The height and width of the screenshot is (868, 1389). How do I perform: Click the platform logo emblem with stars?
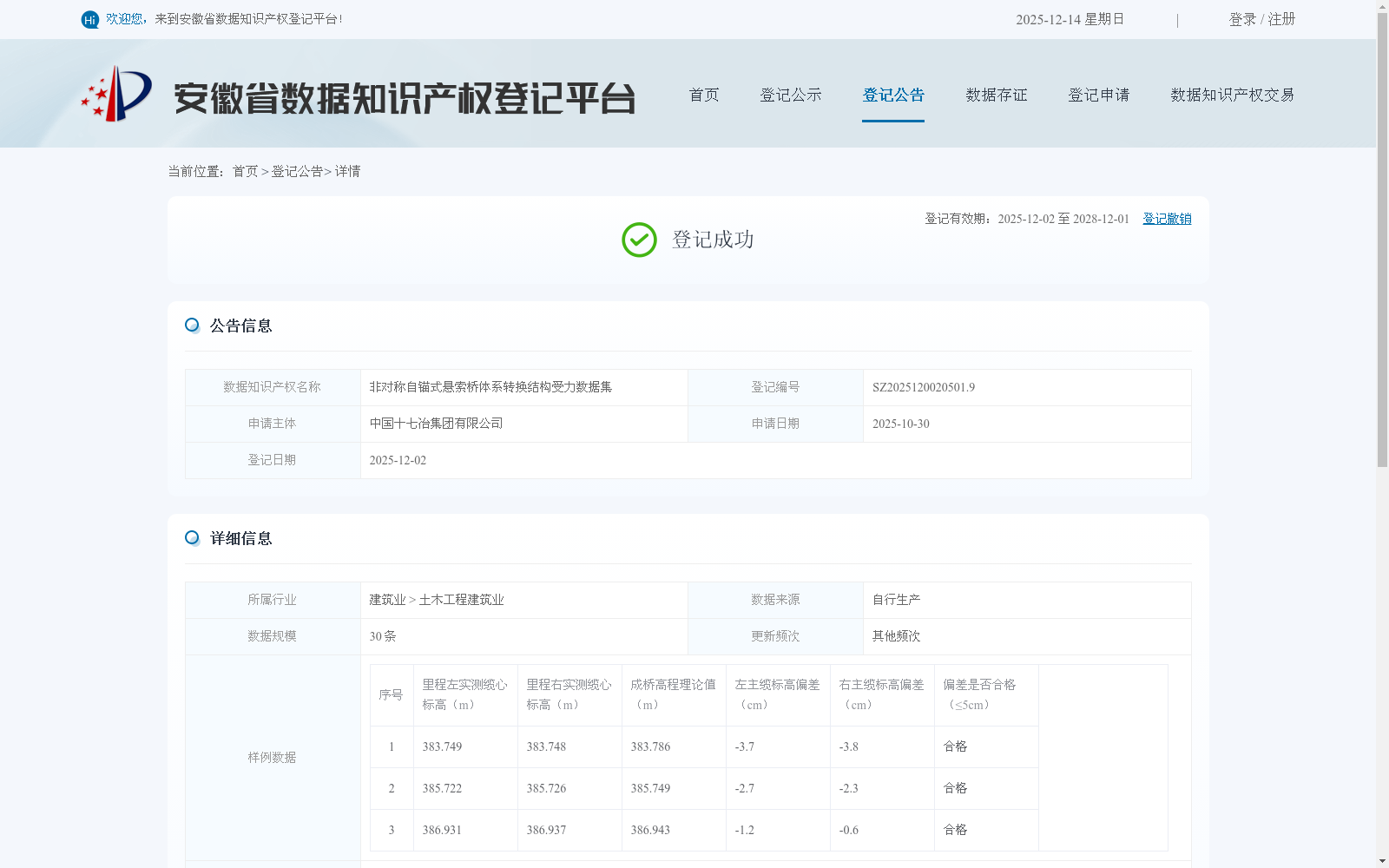tap(116, 94)
